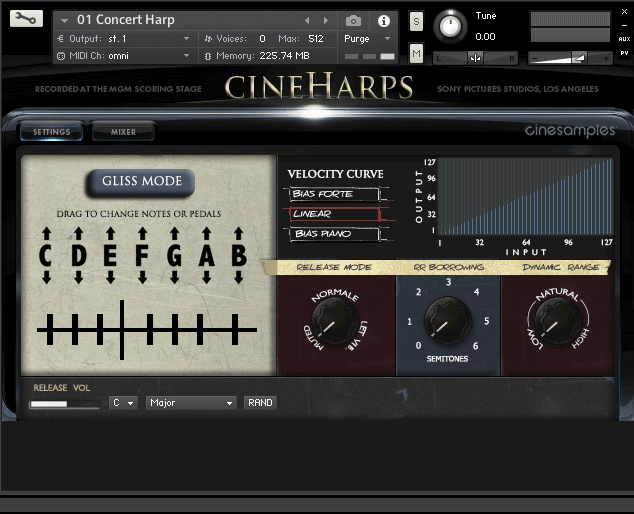
Task: Go to previous instrument preset arrow
Action: tap(307, 20)
